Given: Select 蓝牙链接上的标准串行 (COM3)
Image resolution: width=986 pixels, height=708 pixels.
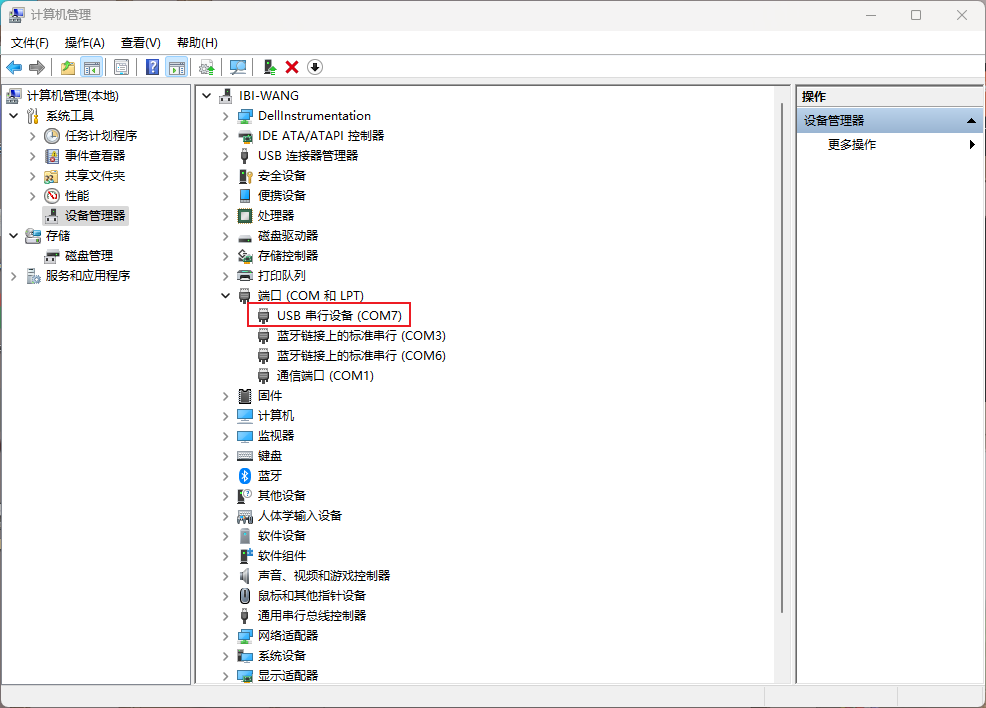Looking at the screenshot, I should point(361,336).
